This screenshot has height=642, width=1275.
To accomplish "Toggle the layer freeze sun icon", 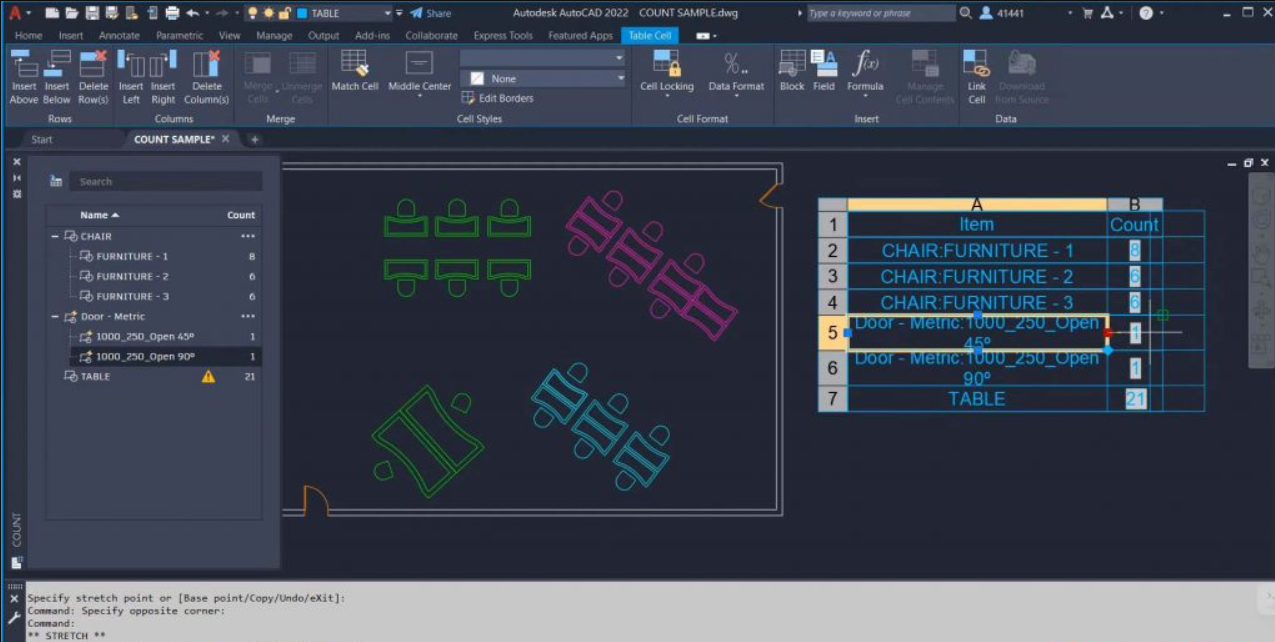I will 269,13.
